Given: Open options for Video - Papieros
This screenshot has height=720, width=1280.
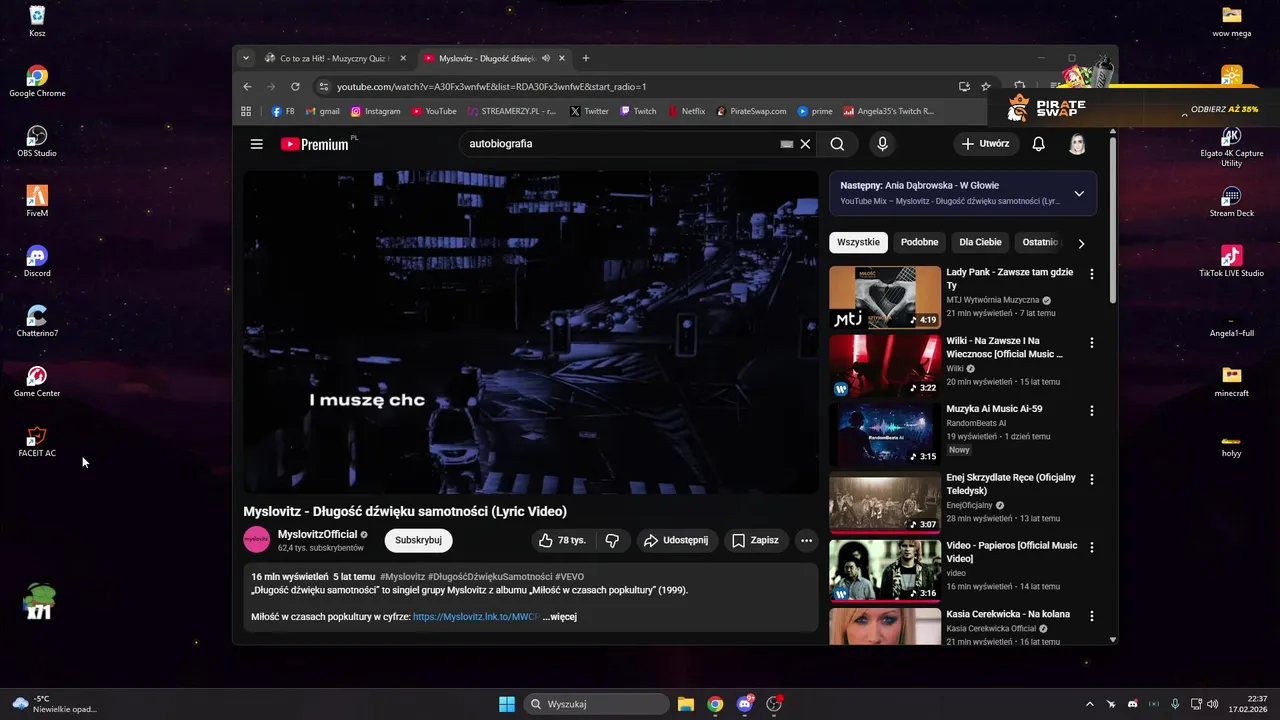Looking at the screenshot, I should tap(1092, 548).
